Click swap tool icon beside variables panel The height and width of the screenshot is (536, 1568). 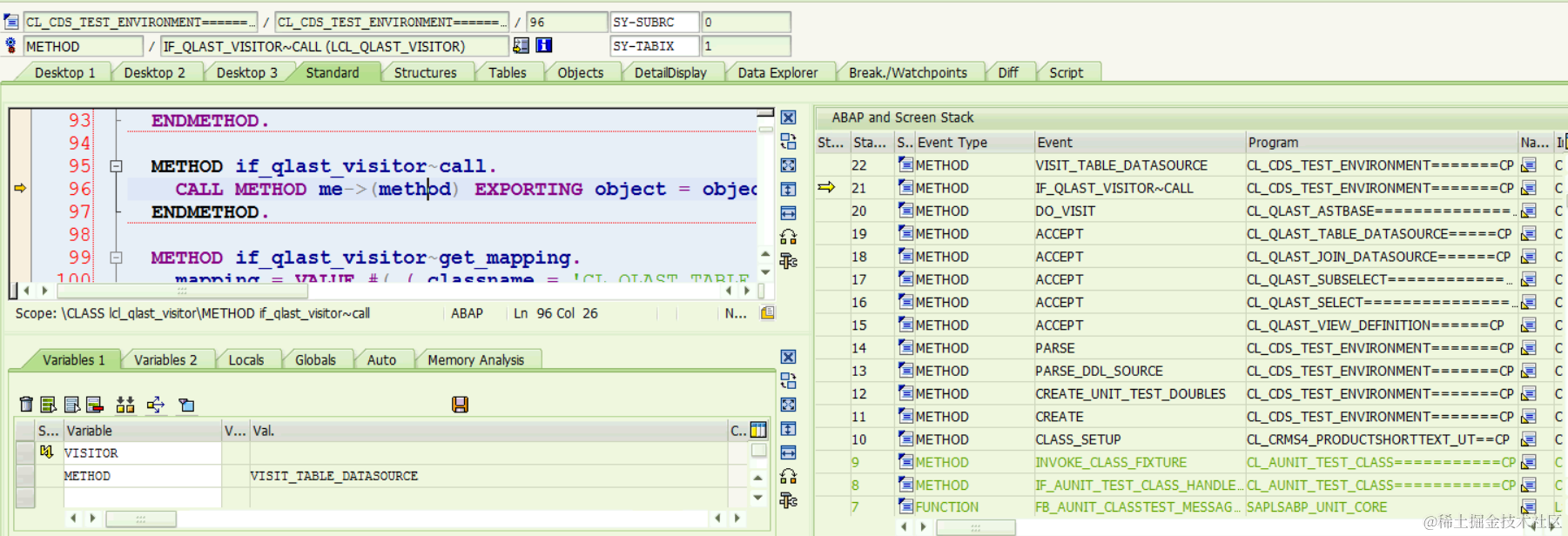(x=788, y=499)
